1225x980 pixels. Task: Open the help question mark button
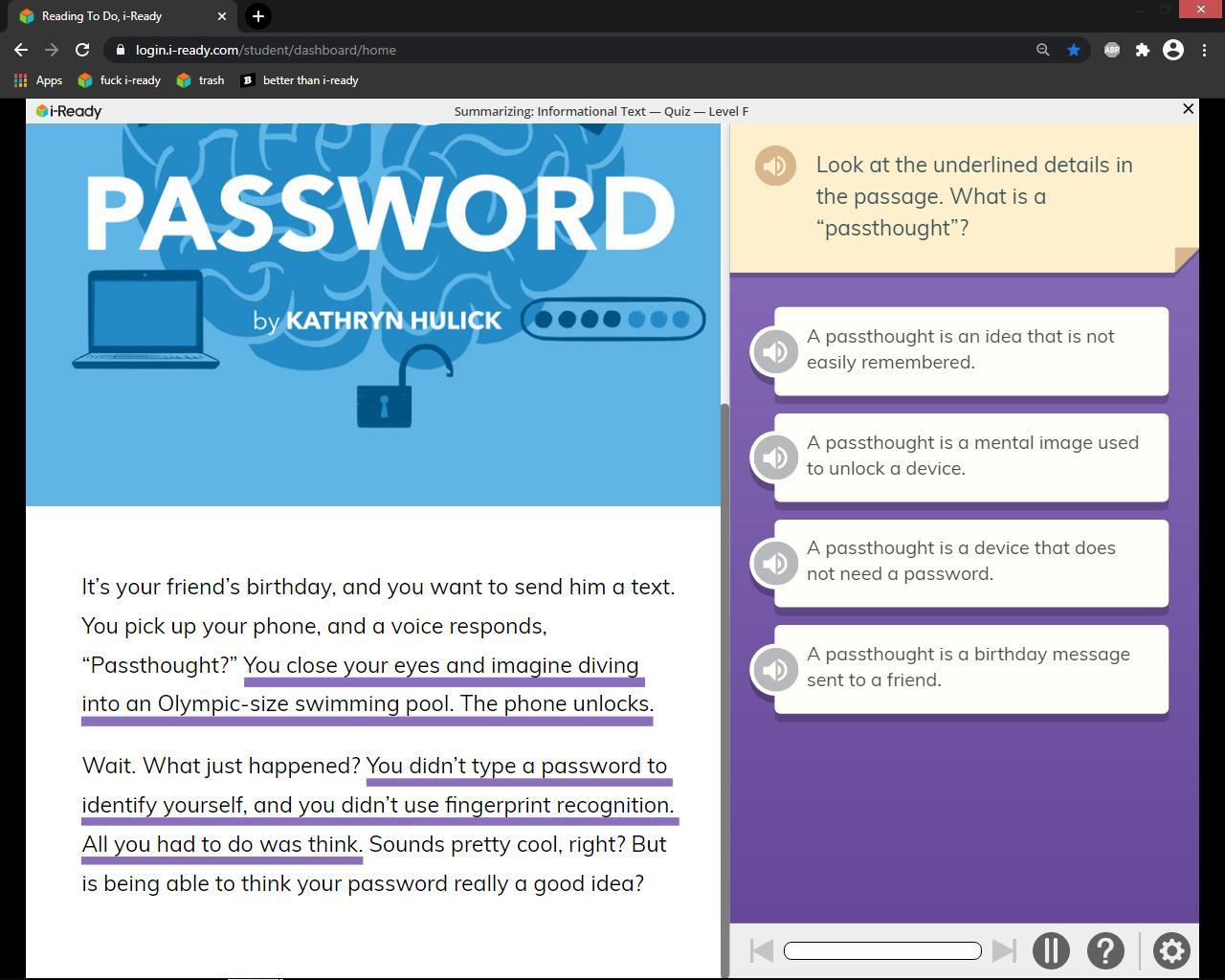[1105, 950]
